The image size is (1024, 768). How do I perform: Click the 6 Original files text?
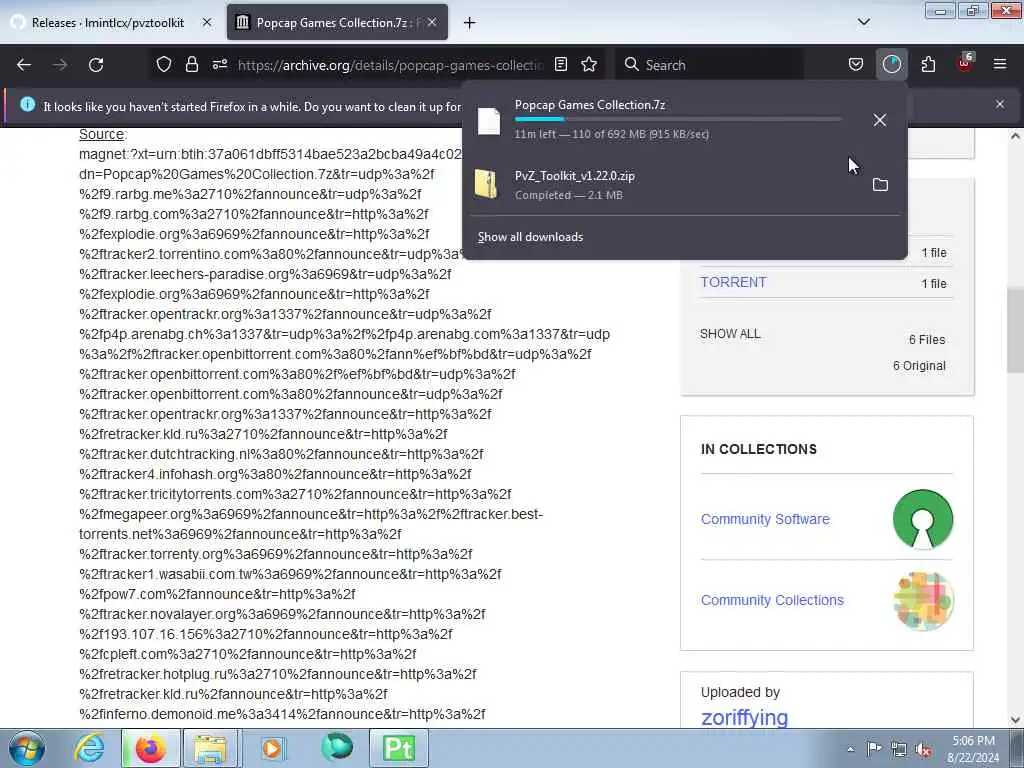[x=919, y=366]
